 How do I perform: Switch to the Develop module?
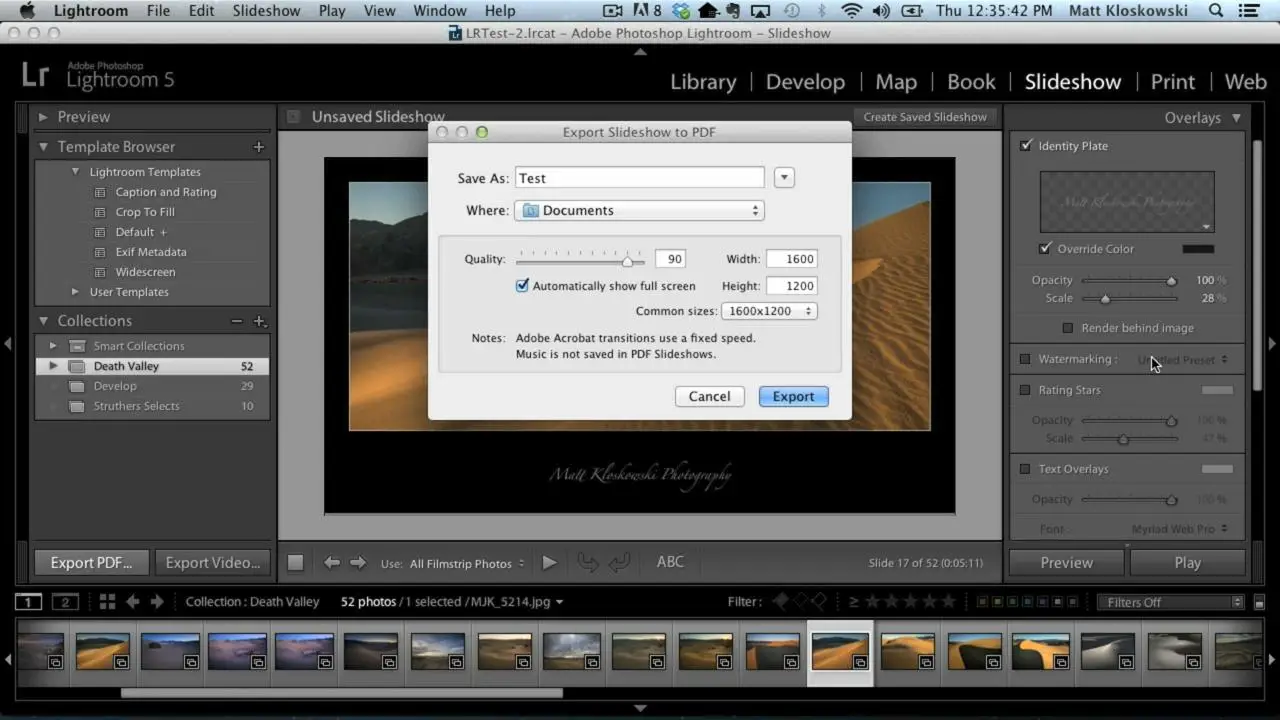805,81
